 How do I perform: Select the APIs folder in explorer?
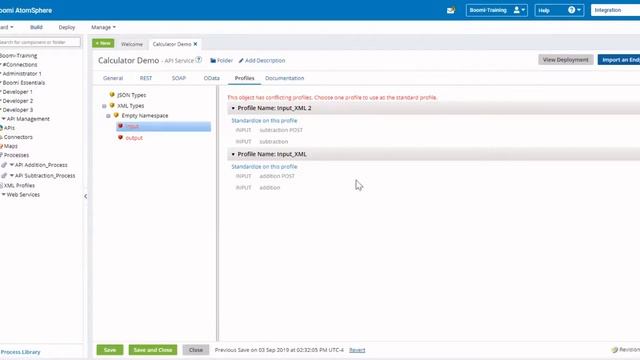8,128
